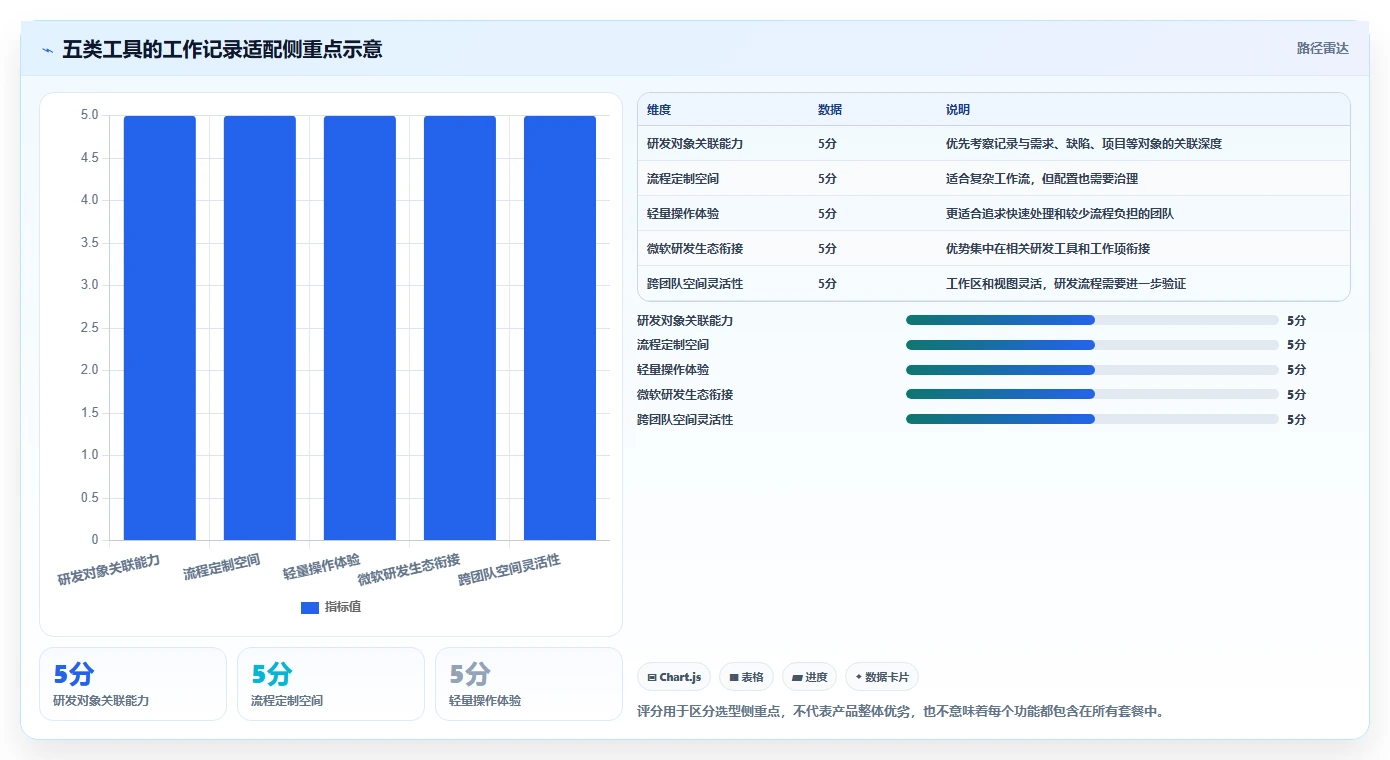Click the 表格 tag
The height and width of the screenshot is (760, 1390).
tap(746, 677)
